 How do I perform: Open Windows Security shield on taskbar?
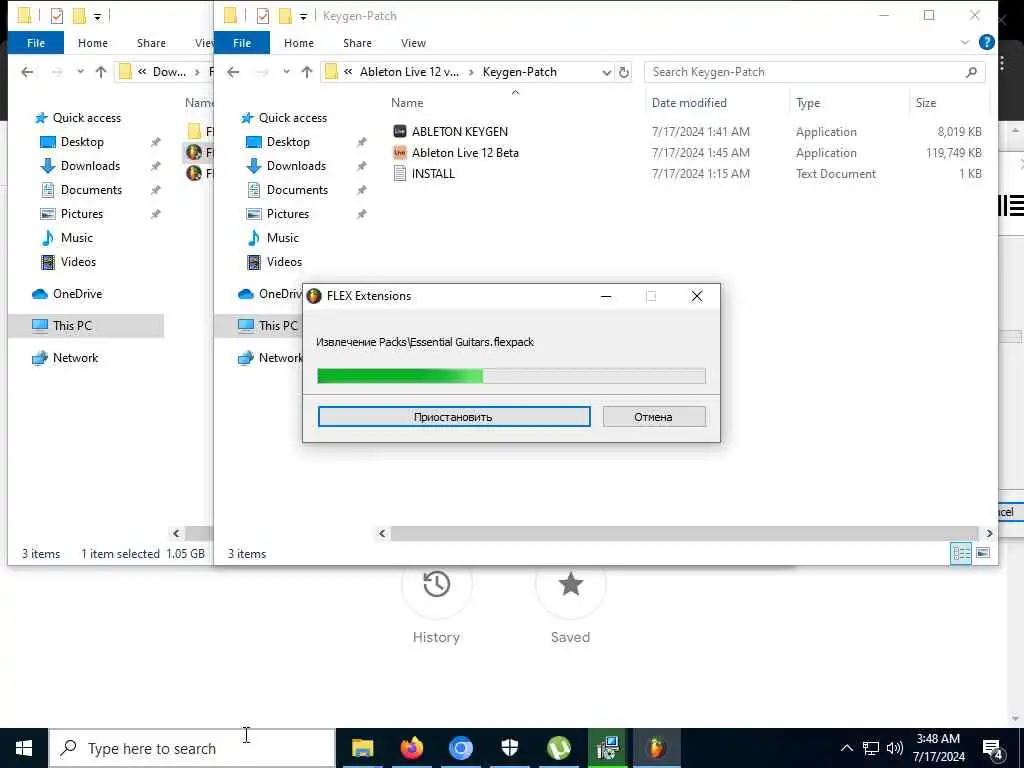(x=509, y=748)
